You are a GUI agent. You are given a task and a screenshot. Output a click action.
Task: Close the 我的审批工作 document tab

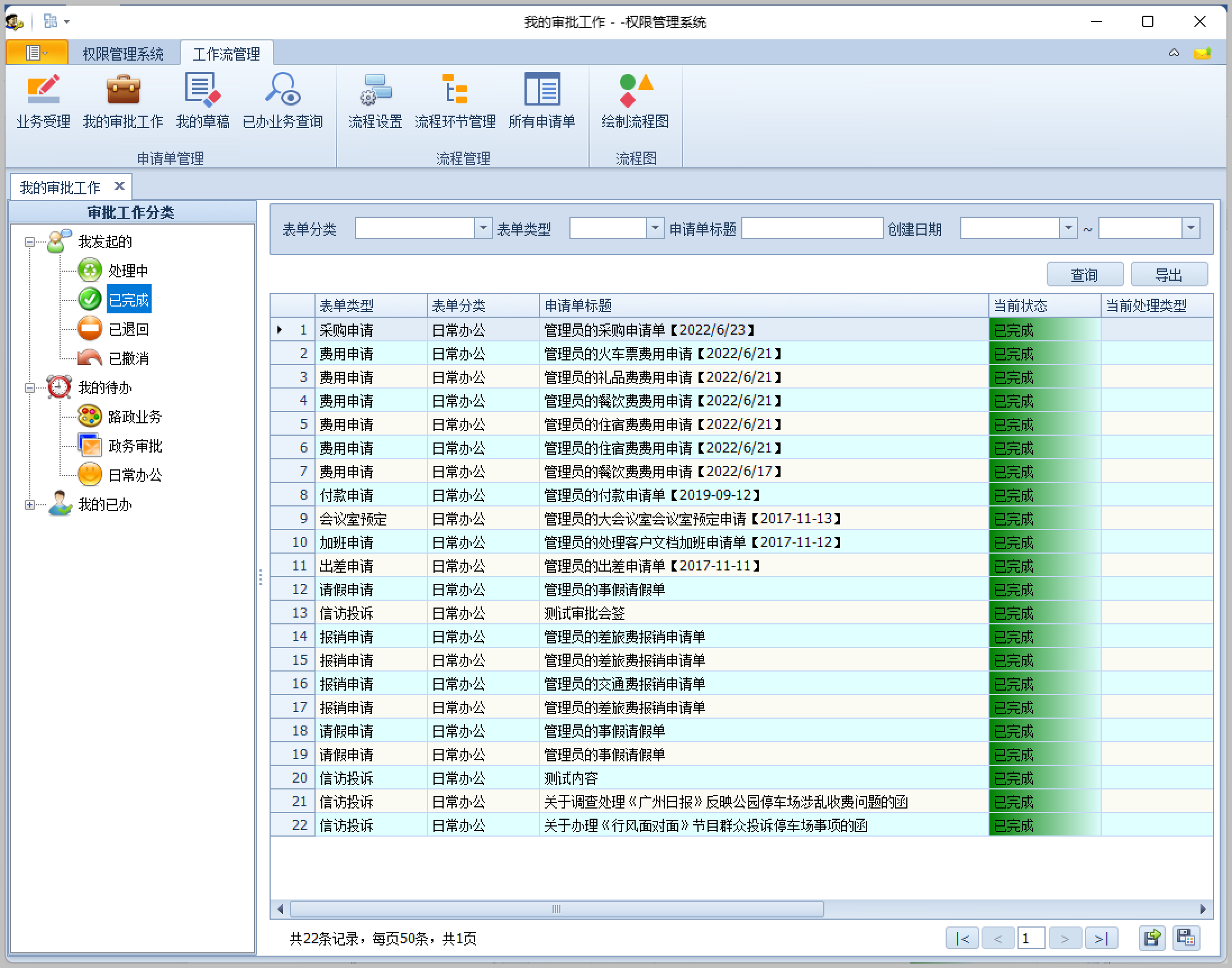119,186
